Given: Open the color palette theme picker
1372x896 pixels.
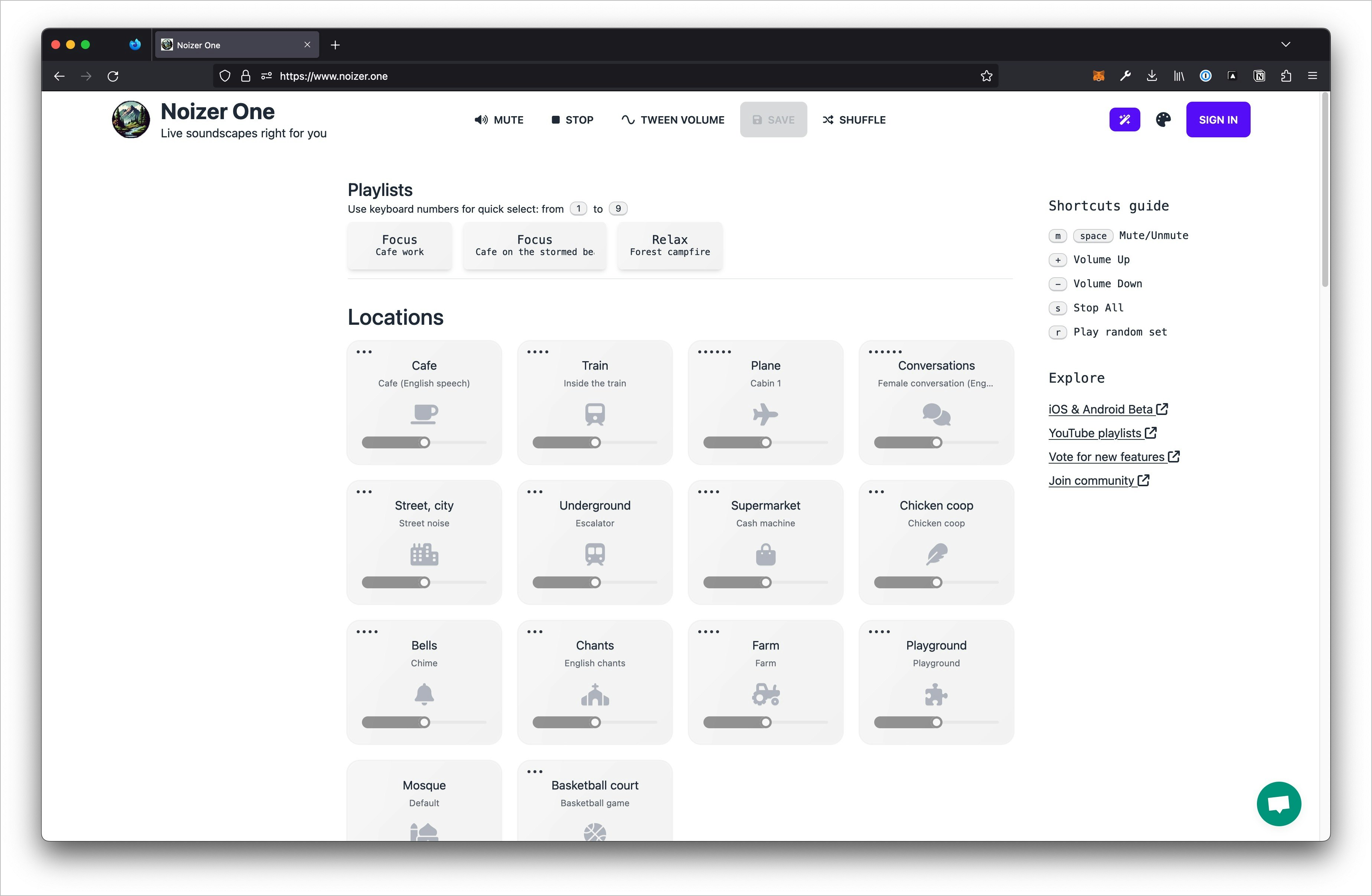Looking at the screenshot, I should (x=1163, y=120).
